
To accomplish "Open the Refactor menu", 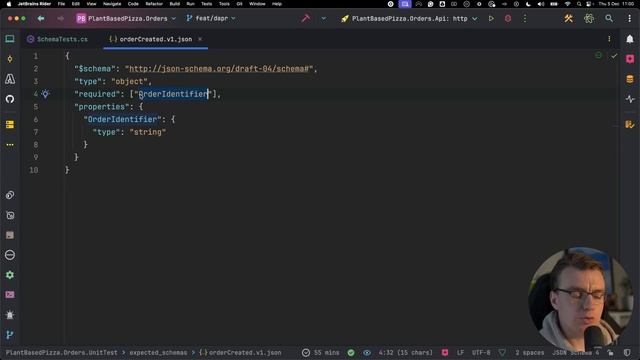I will tap(154, 4).
